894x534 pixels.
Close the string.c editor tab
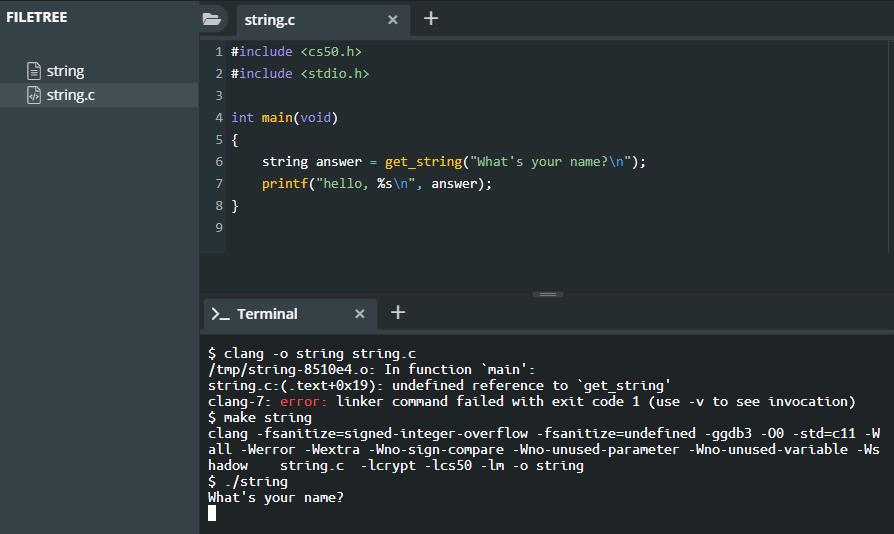393,19
